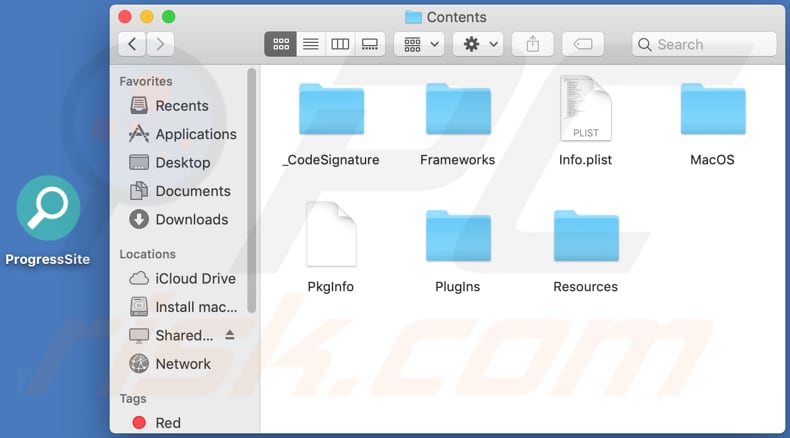Click the Locations section header
The width and height of the screenshot is (790, 438).
pyautogui.click(x=147, y=254)
